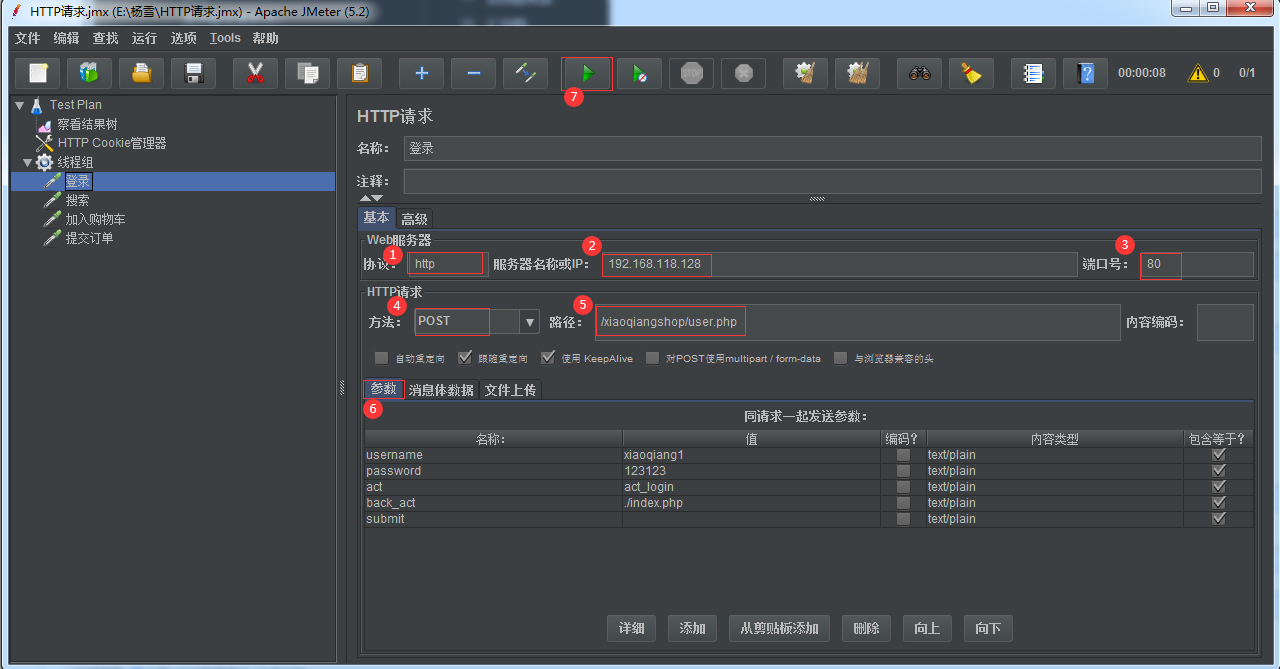Screen dimensions: 1280x669
Task: Check the 编码 checkbox for the username row
Action: point(904,455)
